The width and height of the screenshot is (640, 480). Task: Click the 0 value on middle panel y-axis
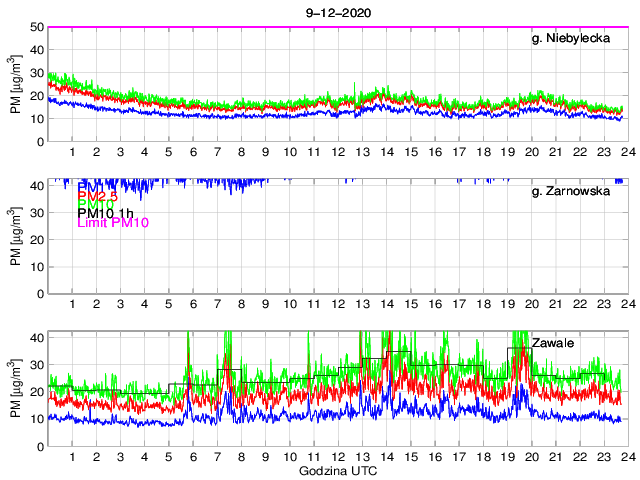tap(39, 294)
